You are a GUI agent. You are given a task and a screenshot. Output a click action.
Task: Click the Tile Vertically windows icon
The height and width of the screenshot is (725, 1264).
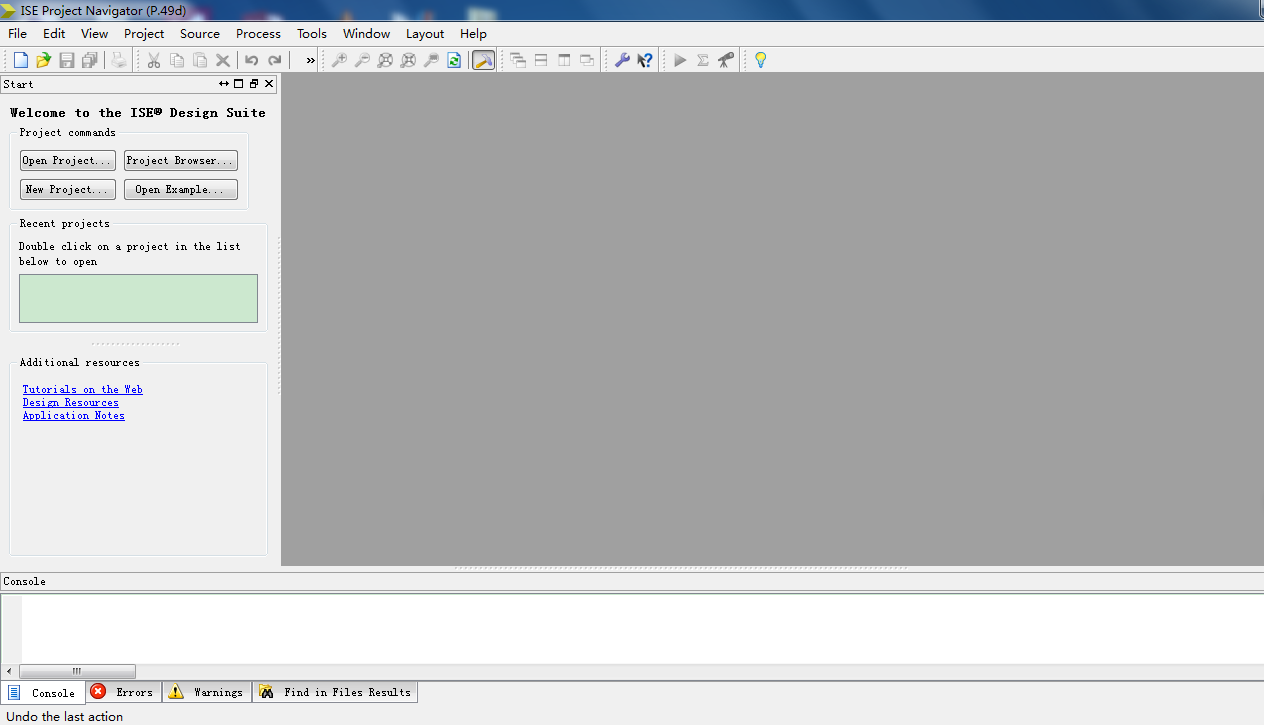[x=564, y=60]
